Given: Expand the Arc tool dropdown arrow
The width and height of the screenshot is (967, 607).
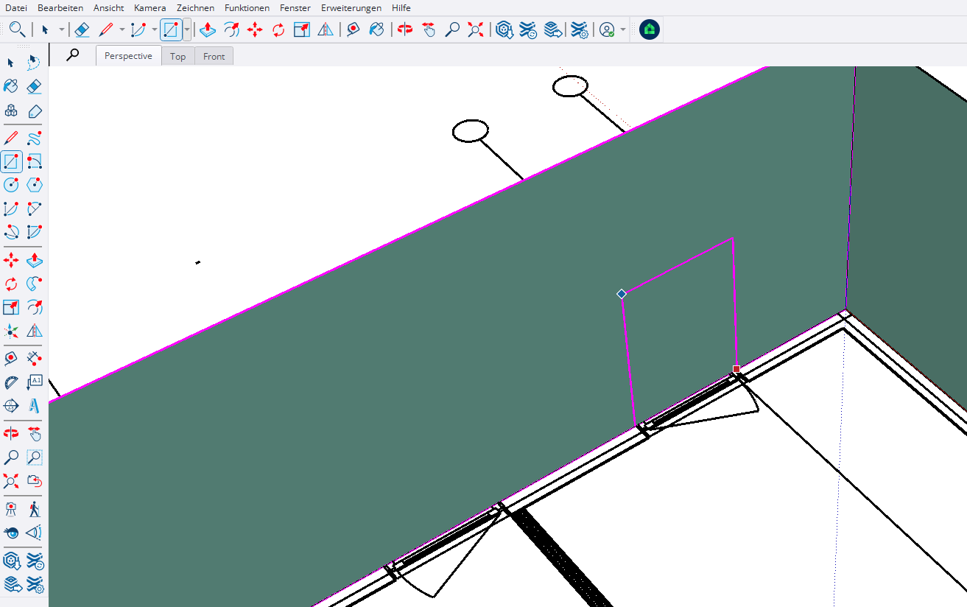Looking at the screenshot, I should click(x=154, y=30).
